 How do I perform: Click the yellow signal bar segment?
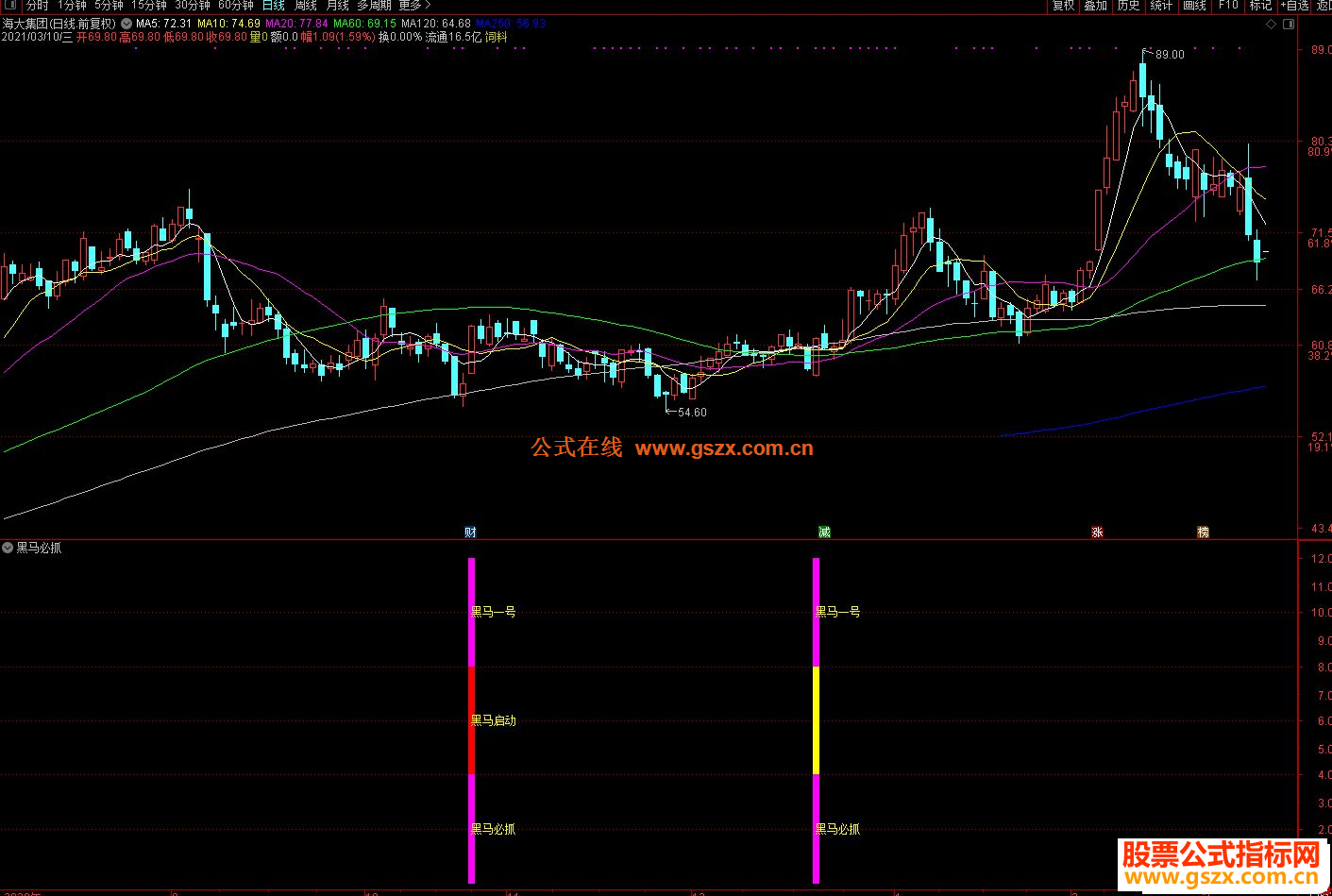[x=817, y=720]
